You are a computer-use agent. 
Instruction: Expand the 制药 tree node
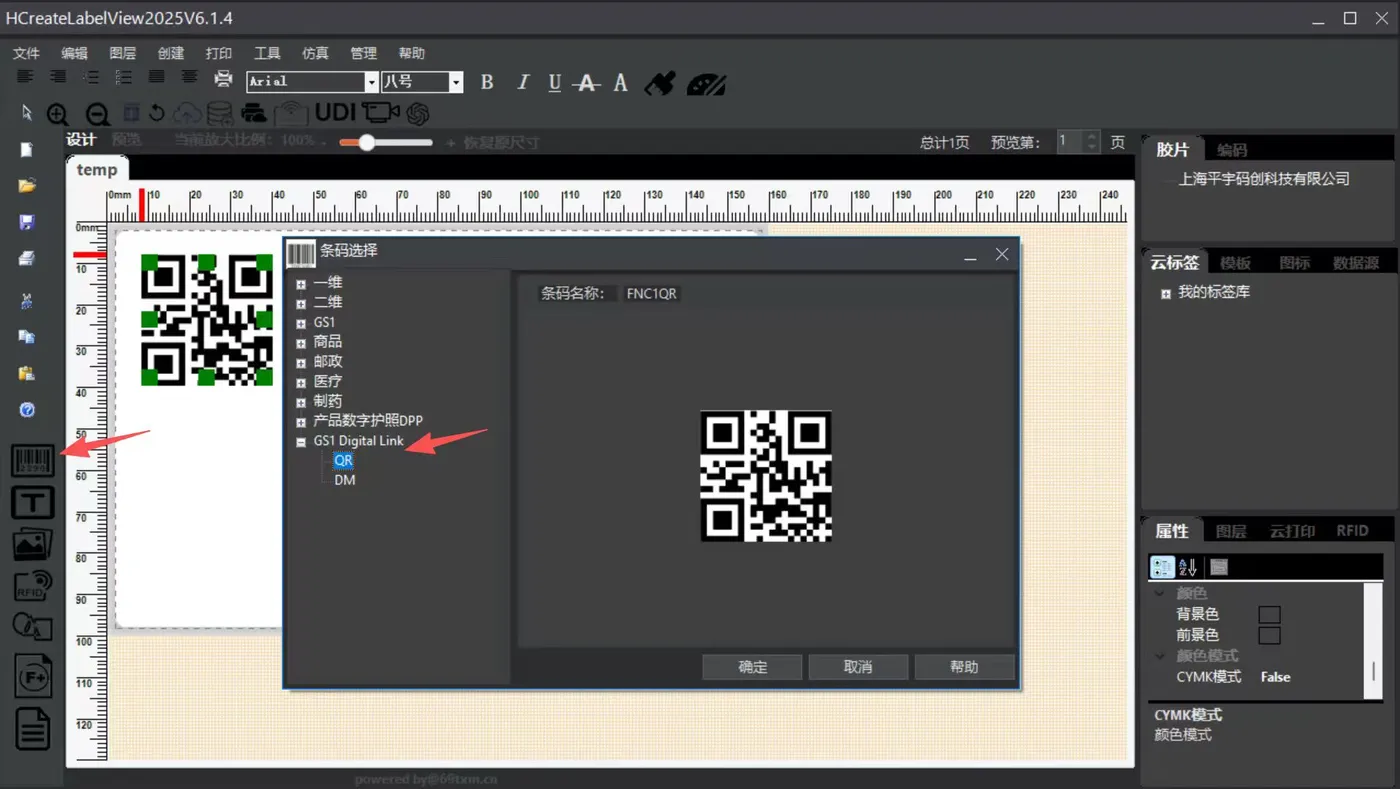pyautogui.click(x=301, y=402)
